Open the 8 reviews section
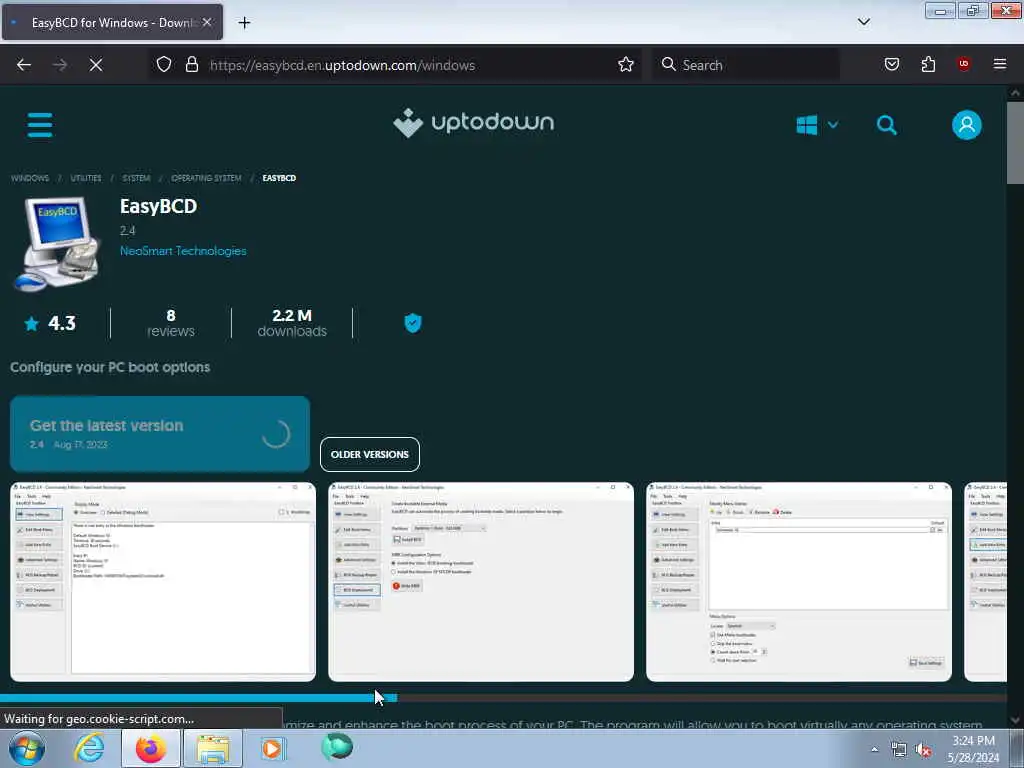1024x768 pixels. (170, 323)
